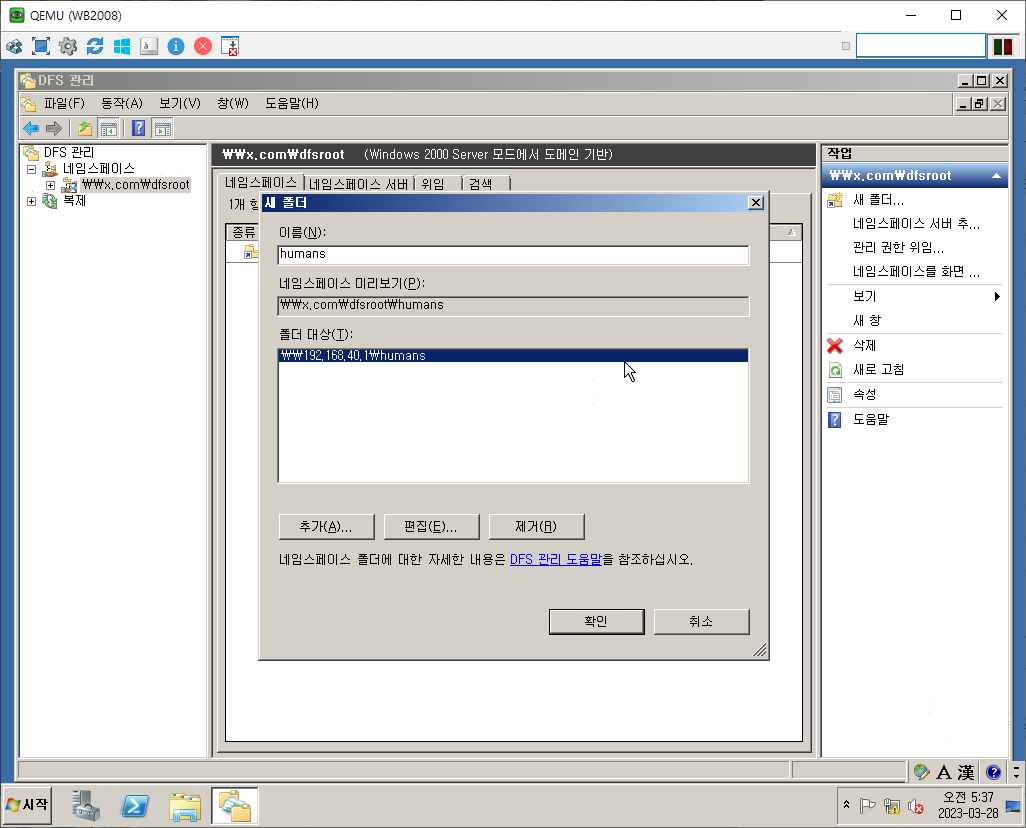Screen dimensions: 1026x828
Task: Click the 이름(N) input field
Action: pos(513,255)
